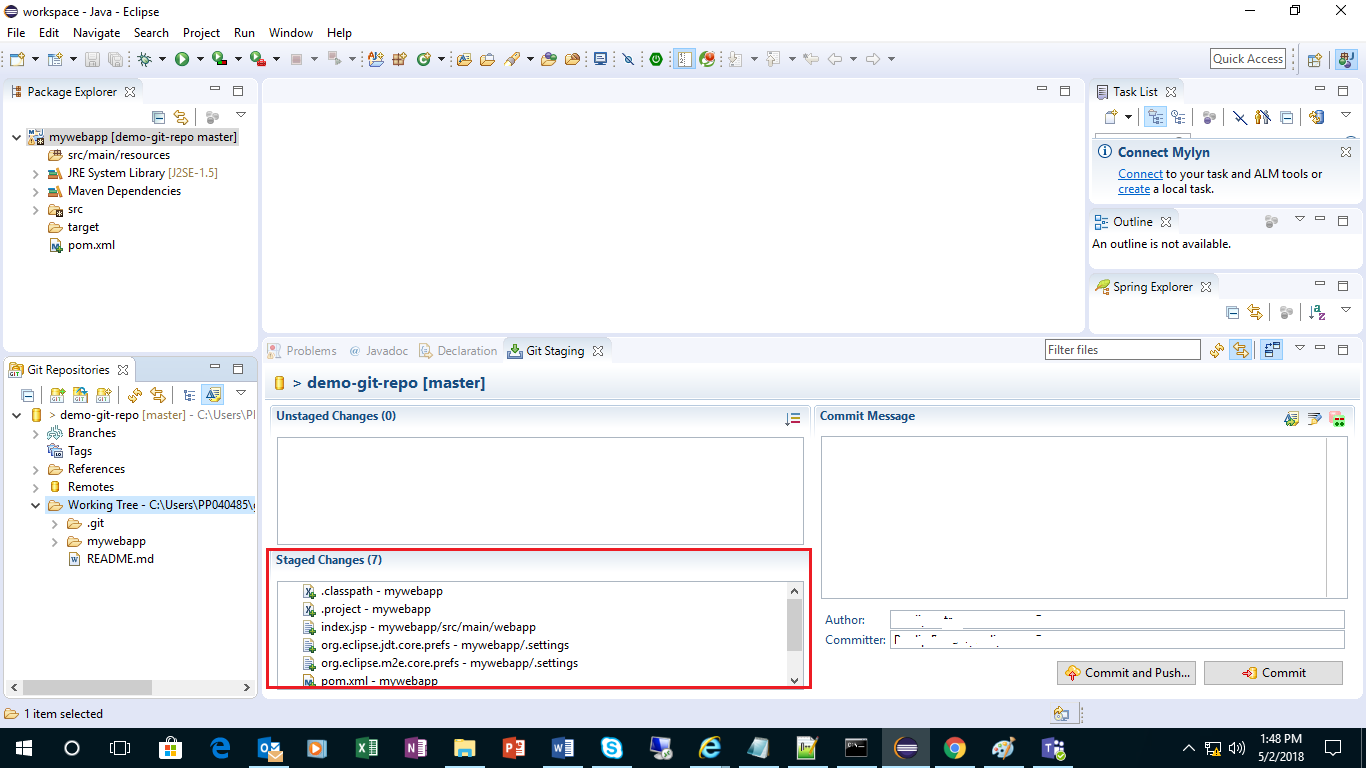This screenshot has height=768, width=1366.
Task: Expand the Branches node in Git Repositories
Action: (x=36, y=433)
